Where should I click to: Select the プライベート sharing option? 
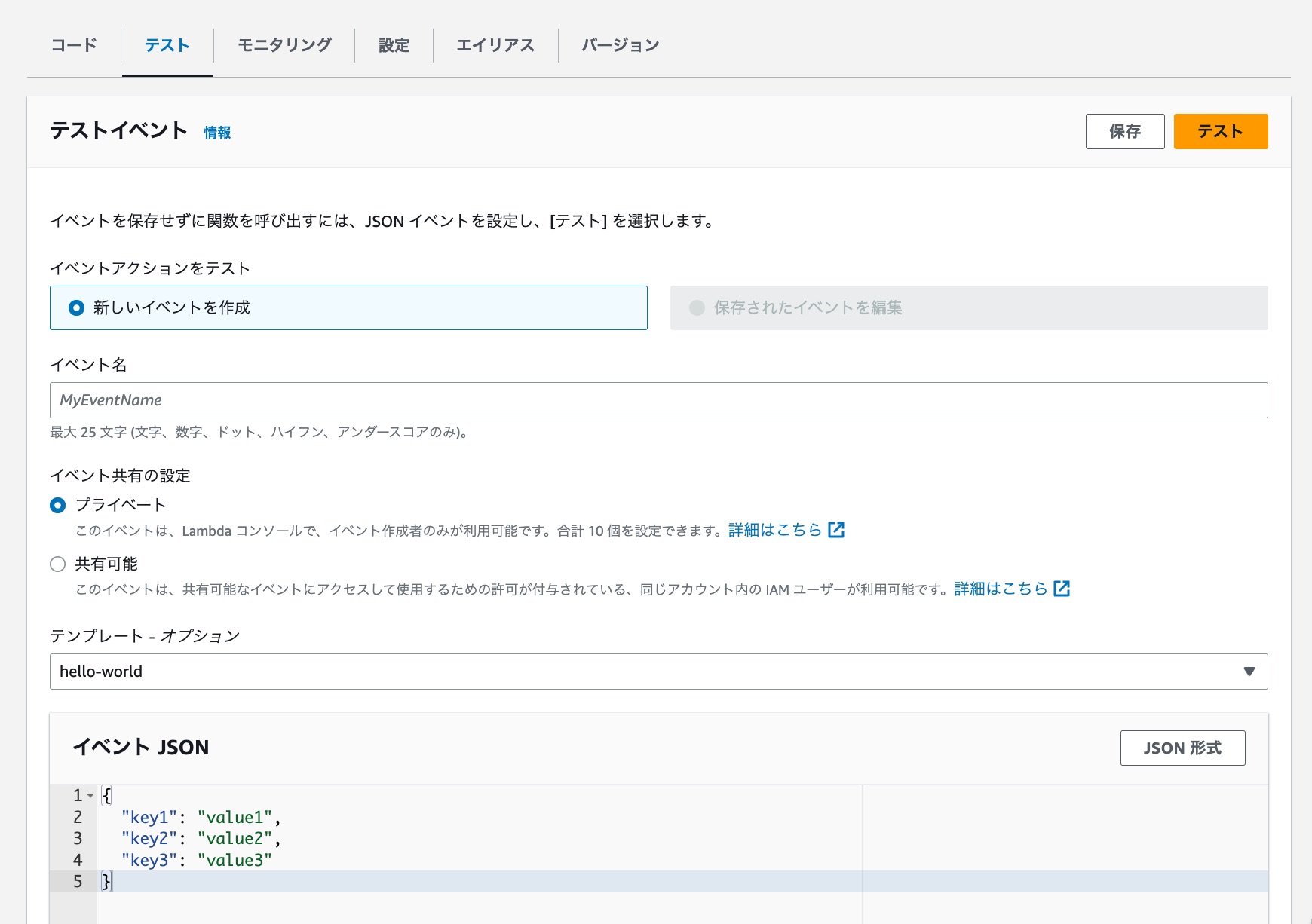pyautogui.click(x=57, y=505)
